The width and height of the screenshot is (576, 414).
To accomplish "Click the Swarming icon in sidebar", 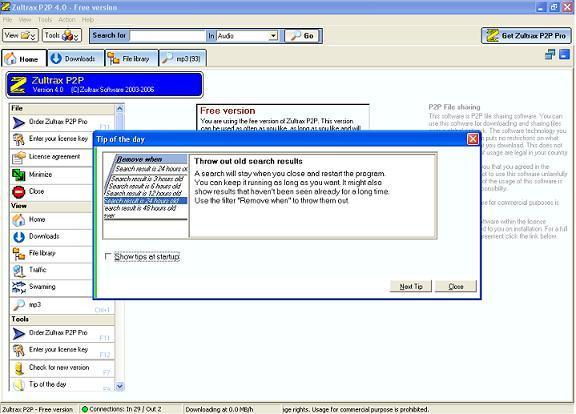I will coord(18,288).
